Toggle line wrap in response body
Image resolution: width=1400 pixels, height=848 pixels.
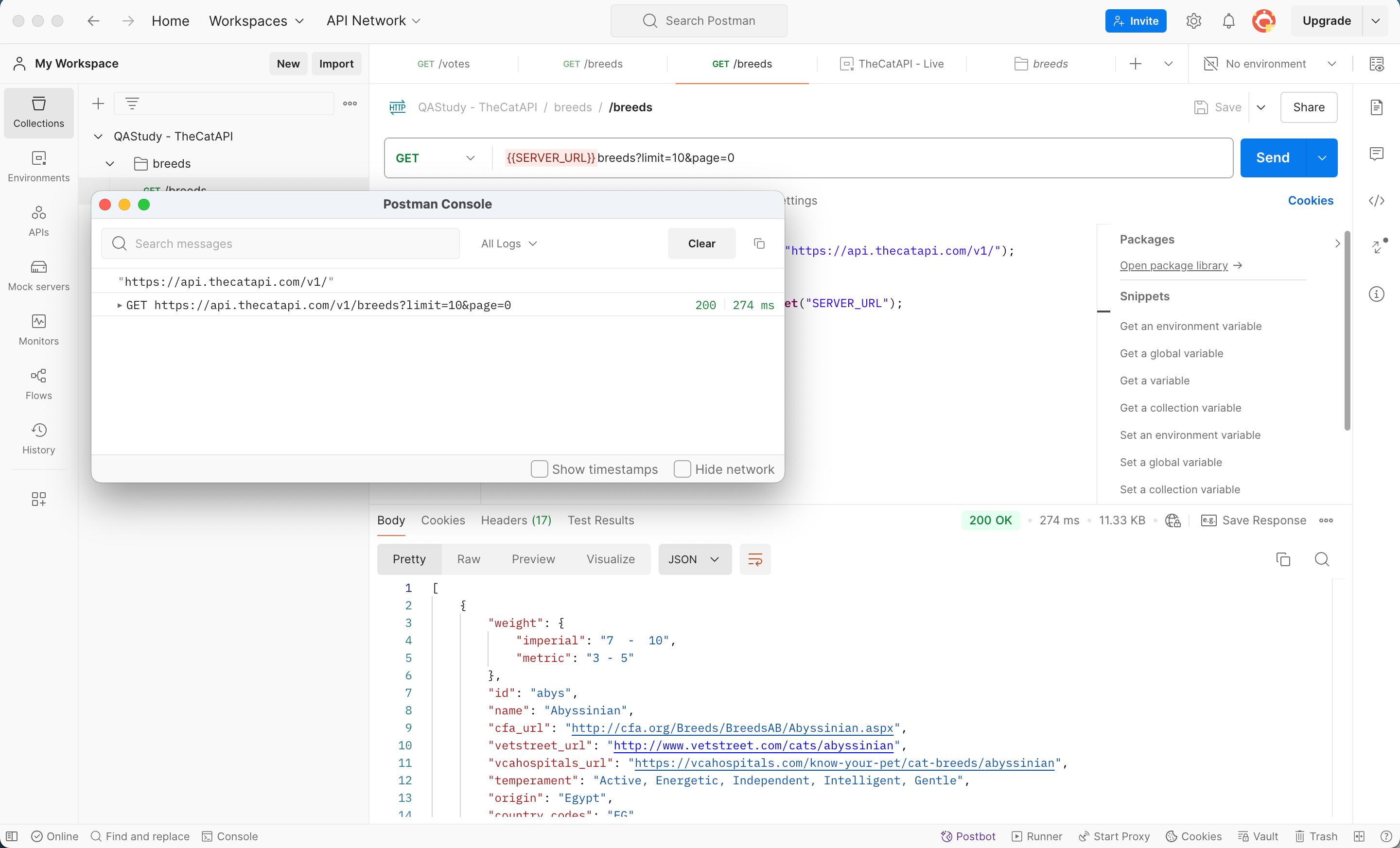[755, 559]
